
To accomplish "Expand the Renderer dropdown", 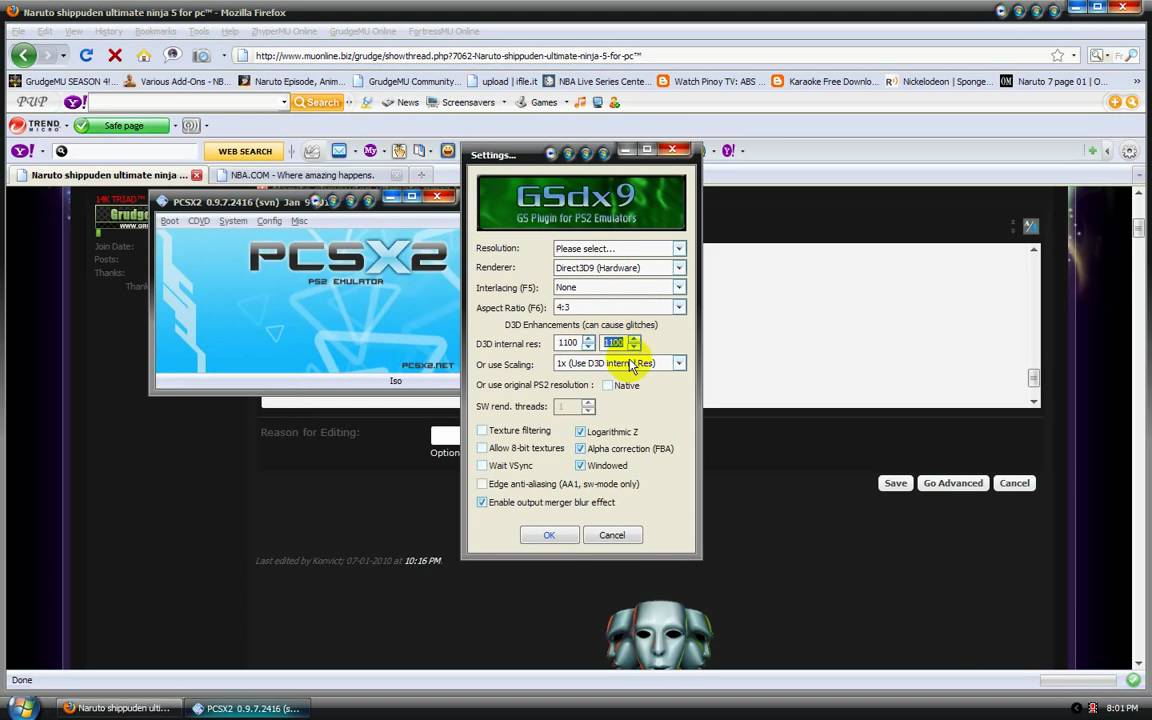I will [x=679, y=267].
